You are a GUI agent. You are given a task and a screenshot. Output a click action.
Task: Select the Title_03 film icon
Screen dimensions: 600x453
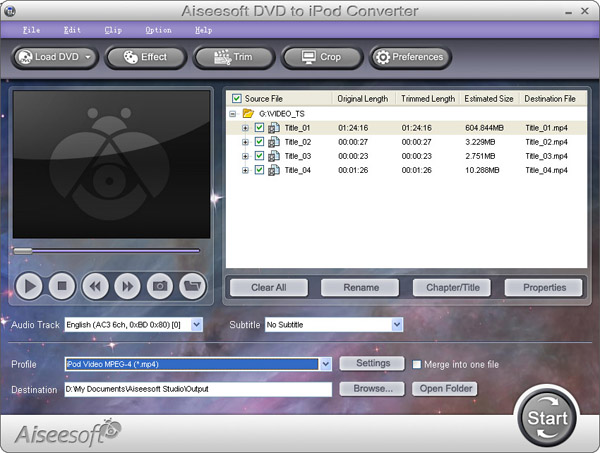274,156
